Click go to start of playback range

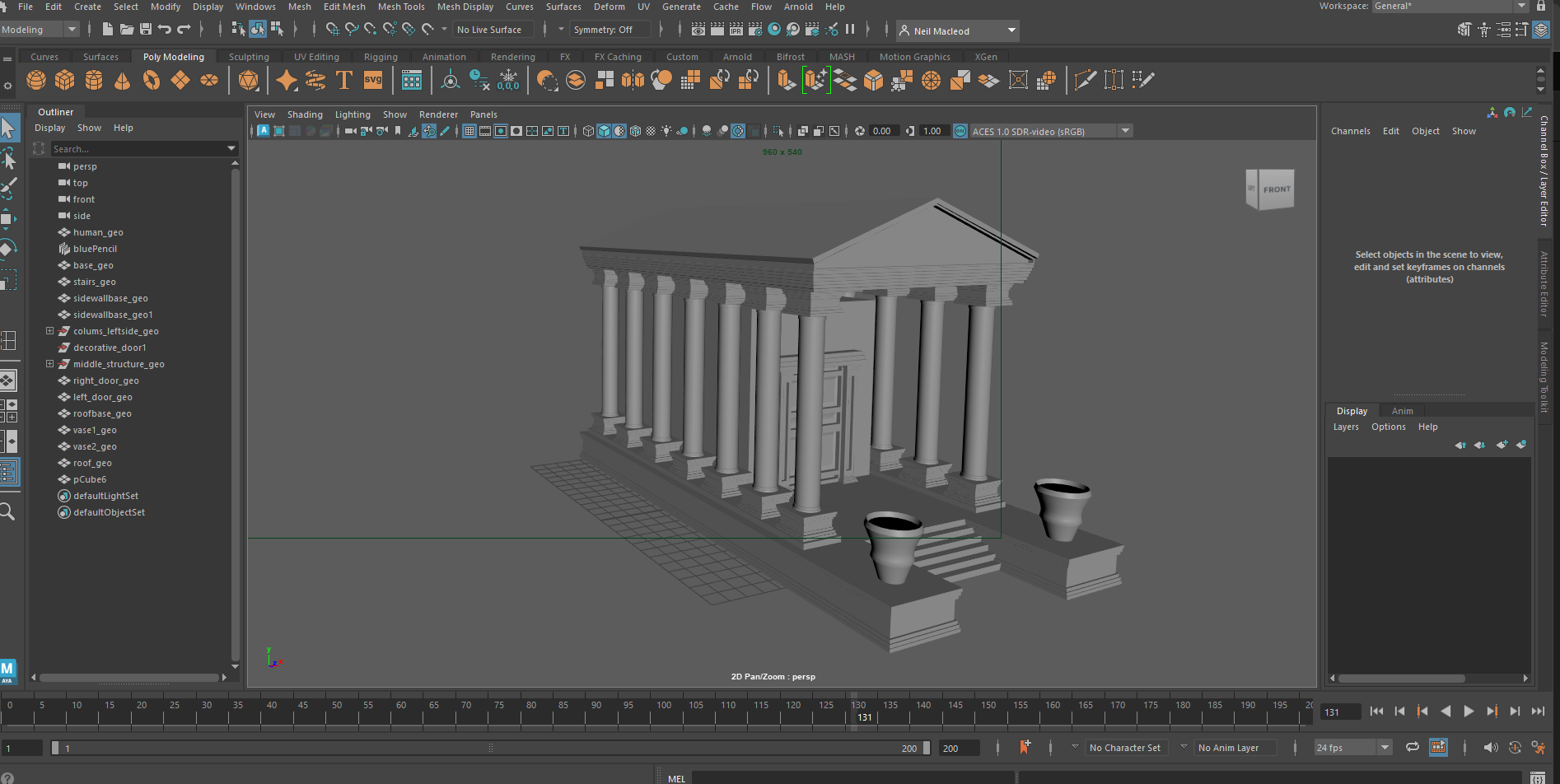click(x=1376, y=712)
